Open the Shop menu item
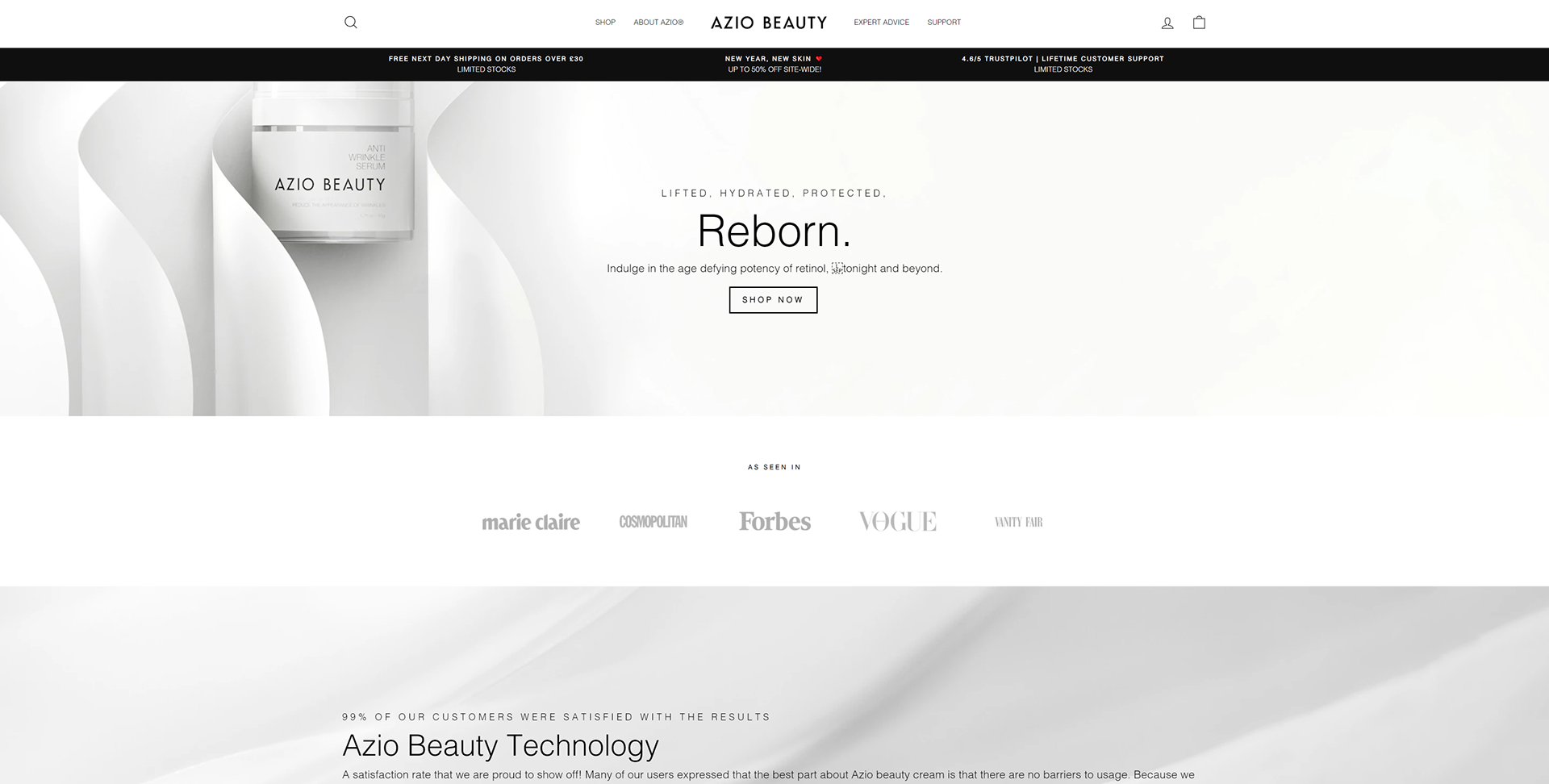Screen dimensions: 1549x784 pos(605,23)
